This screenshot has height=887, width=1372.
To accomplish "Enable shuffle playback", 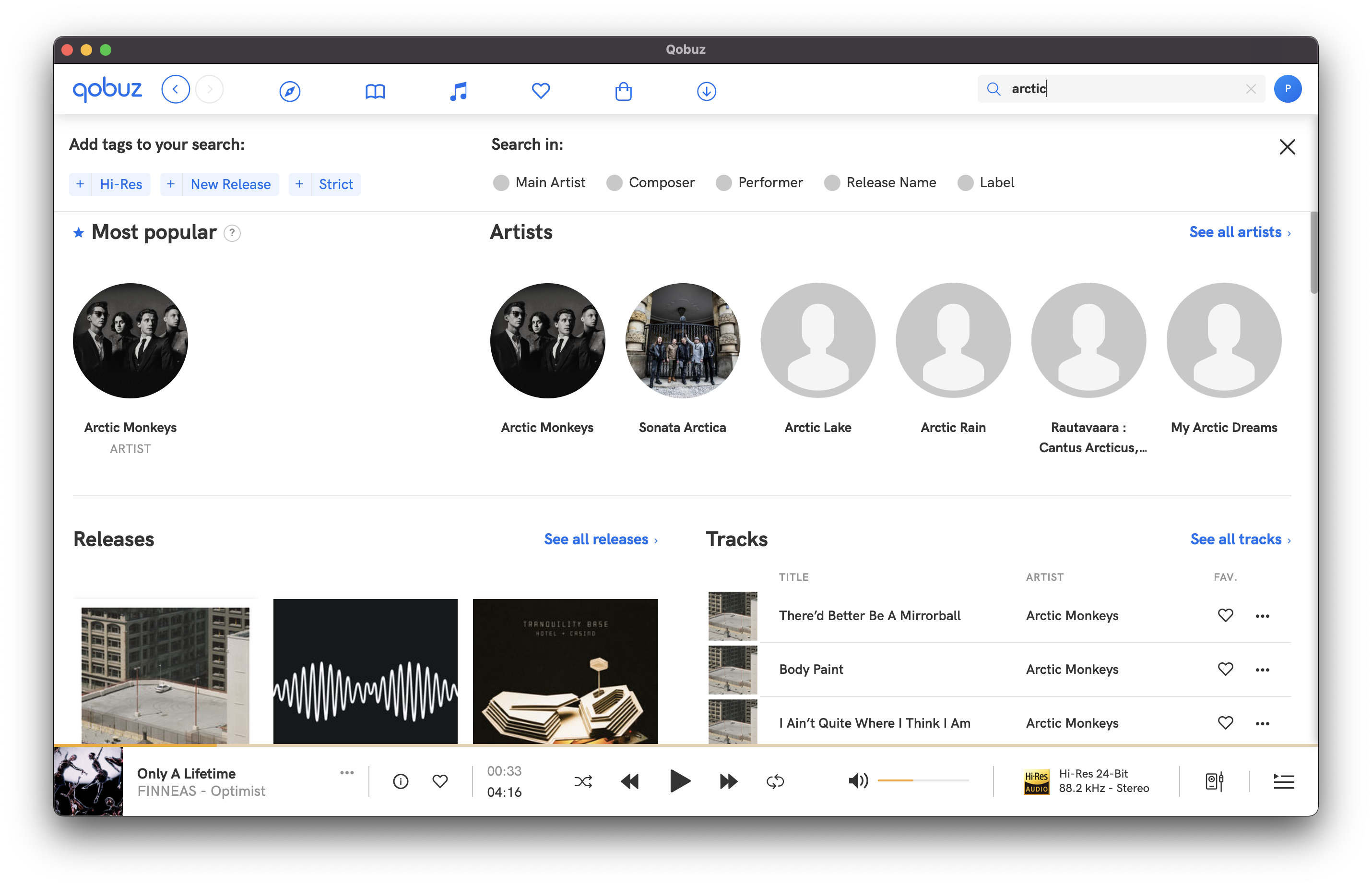I will 583,781.
